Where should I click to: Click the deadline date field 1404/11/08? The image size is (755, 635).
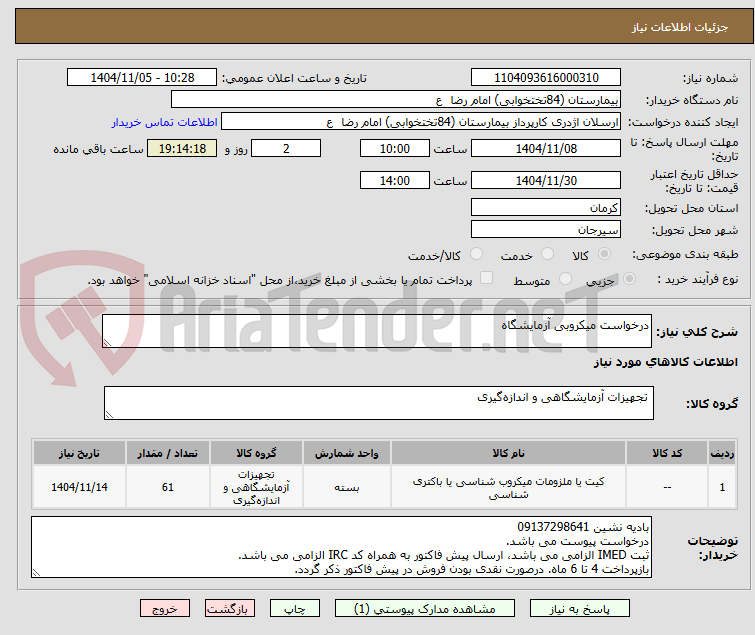point(546,148)
